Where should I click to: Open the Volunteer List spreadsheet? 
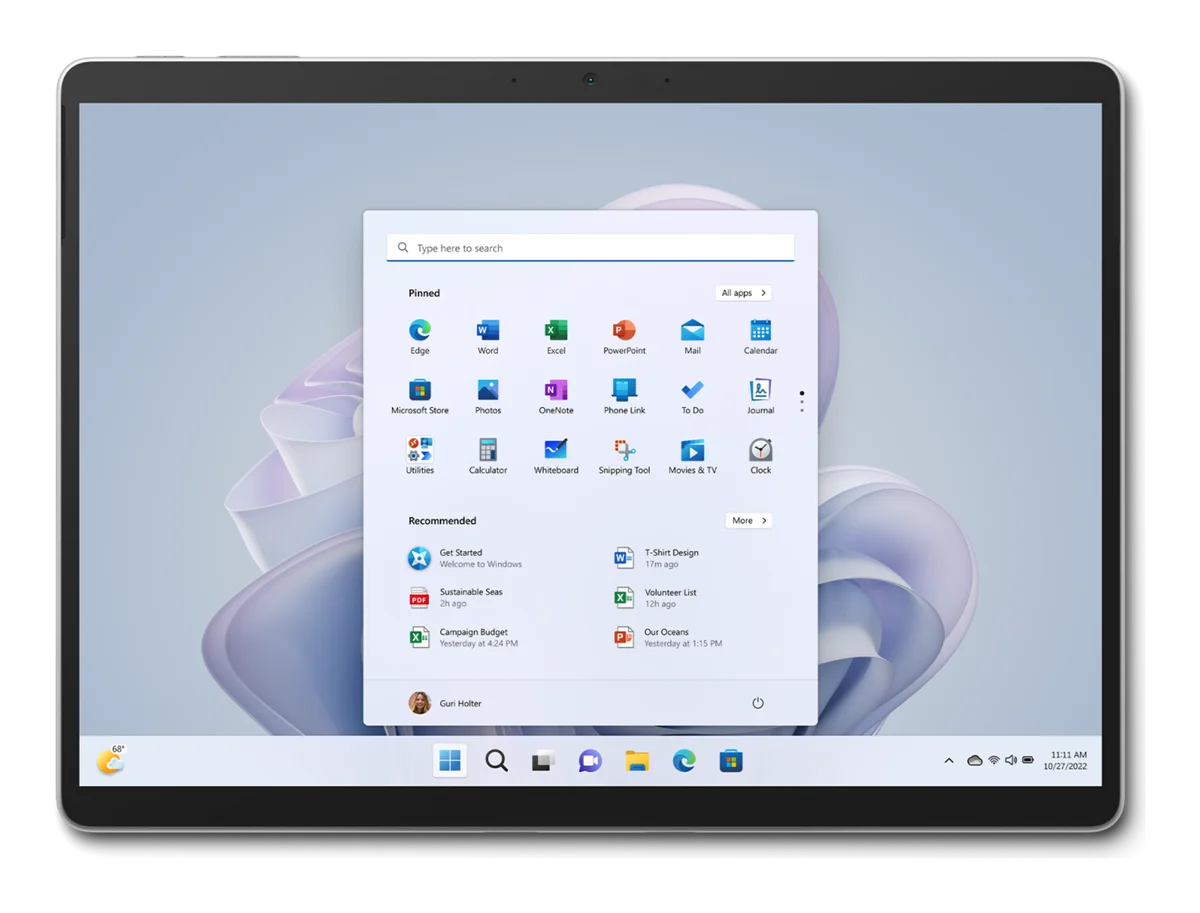655,598
